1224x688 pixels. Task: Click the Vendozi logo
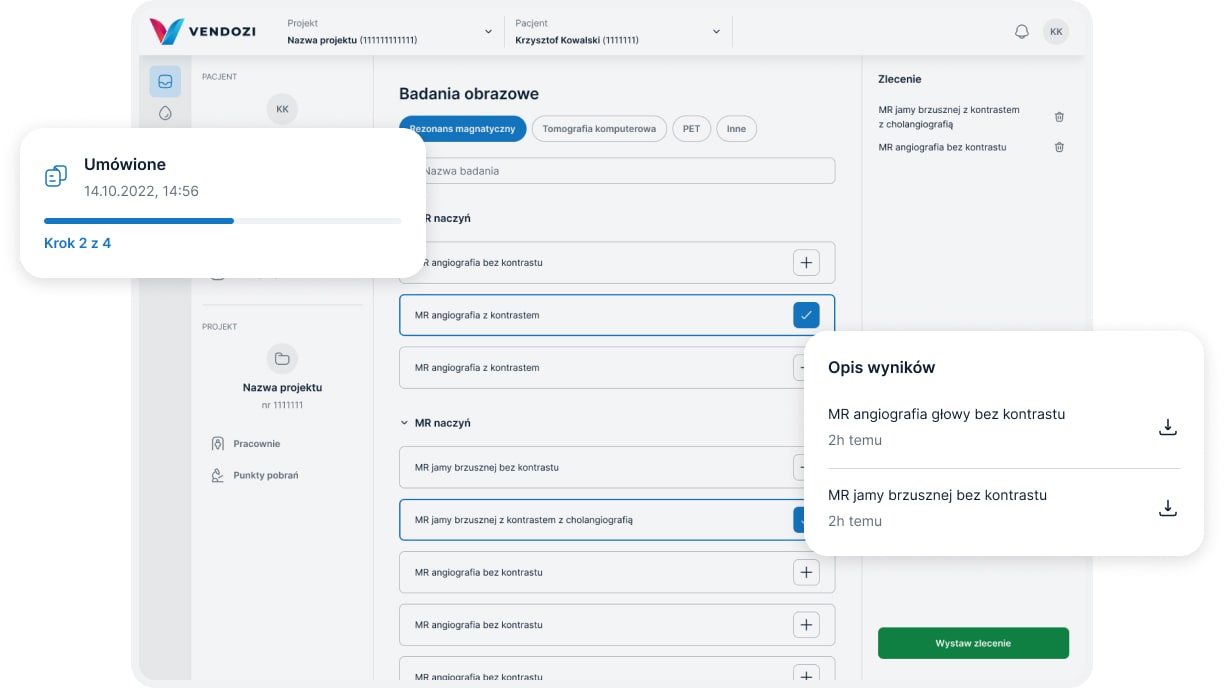pos(203,31)
